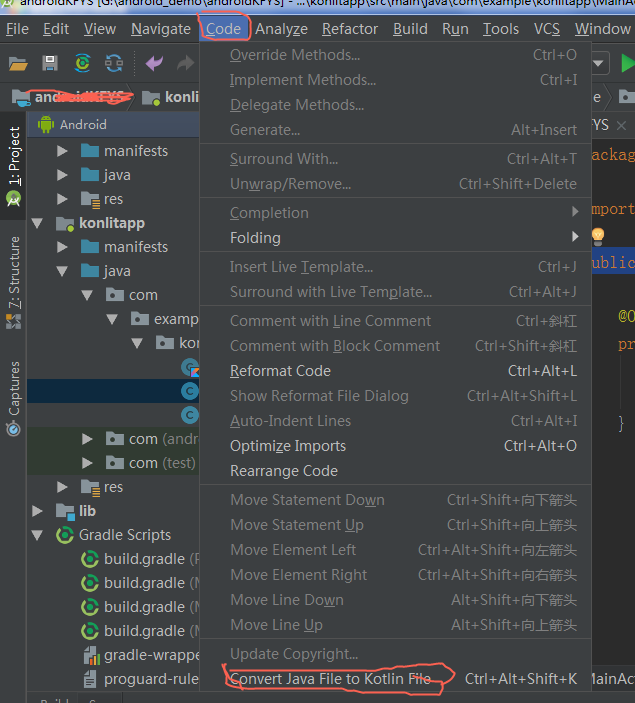Close the editor tab ending in YS
This screenshot has width=635, height=703.
tap(621, 125)
